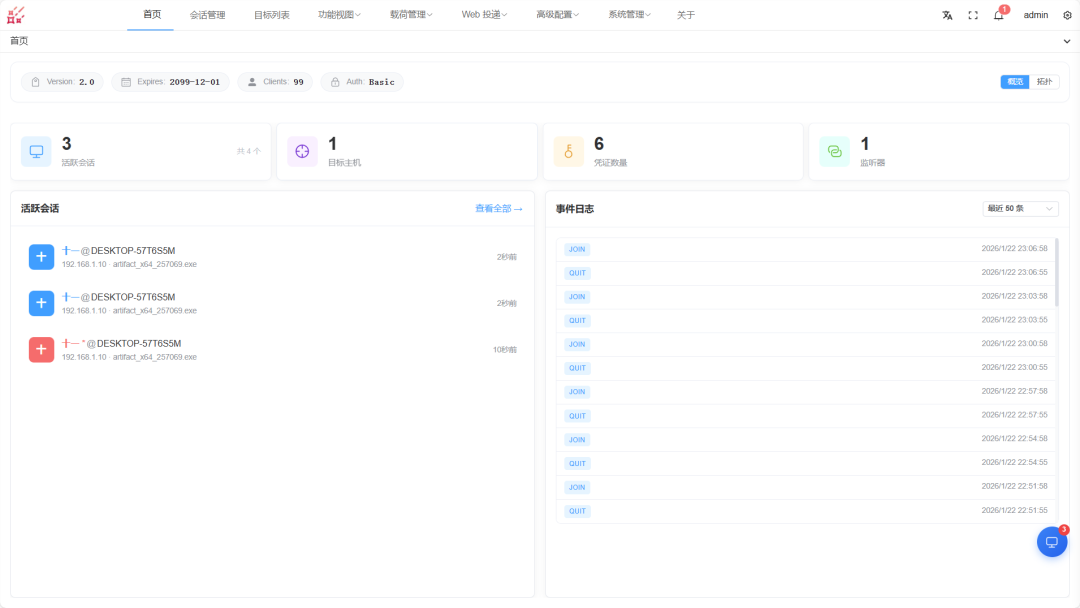Click the event log scrollbar
1080x608 pixels.
[x=1056, y=273]
